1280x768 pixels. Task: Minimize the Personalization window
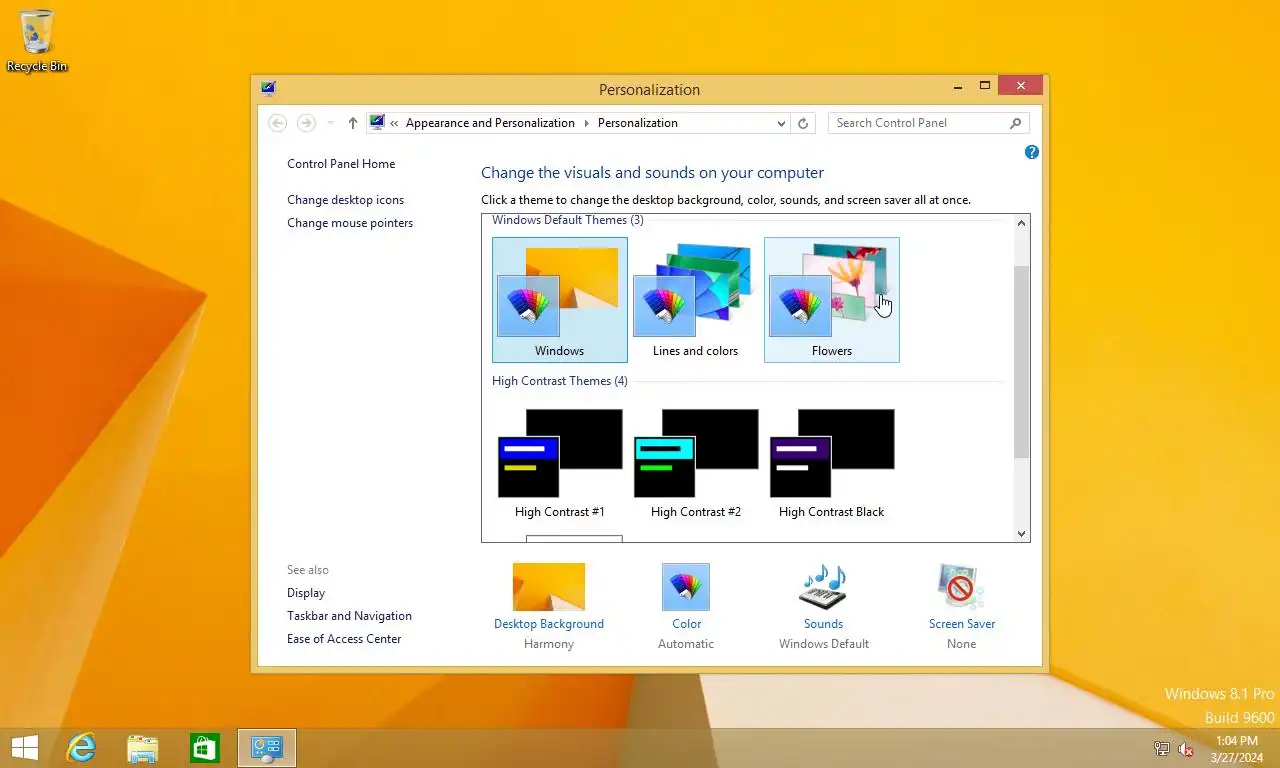958,87
